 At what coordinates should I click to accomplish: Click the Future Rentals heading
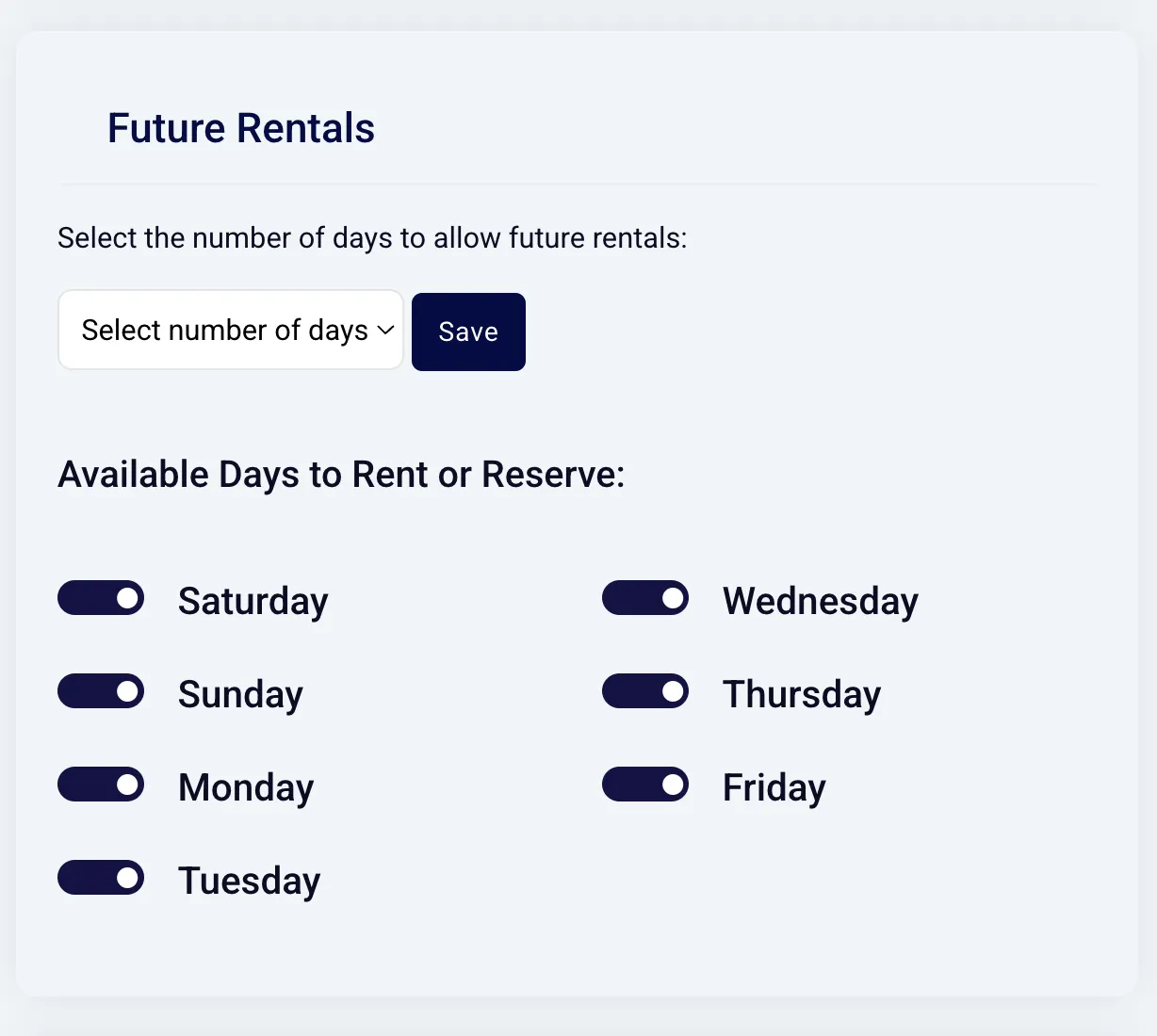point(241,128)
